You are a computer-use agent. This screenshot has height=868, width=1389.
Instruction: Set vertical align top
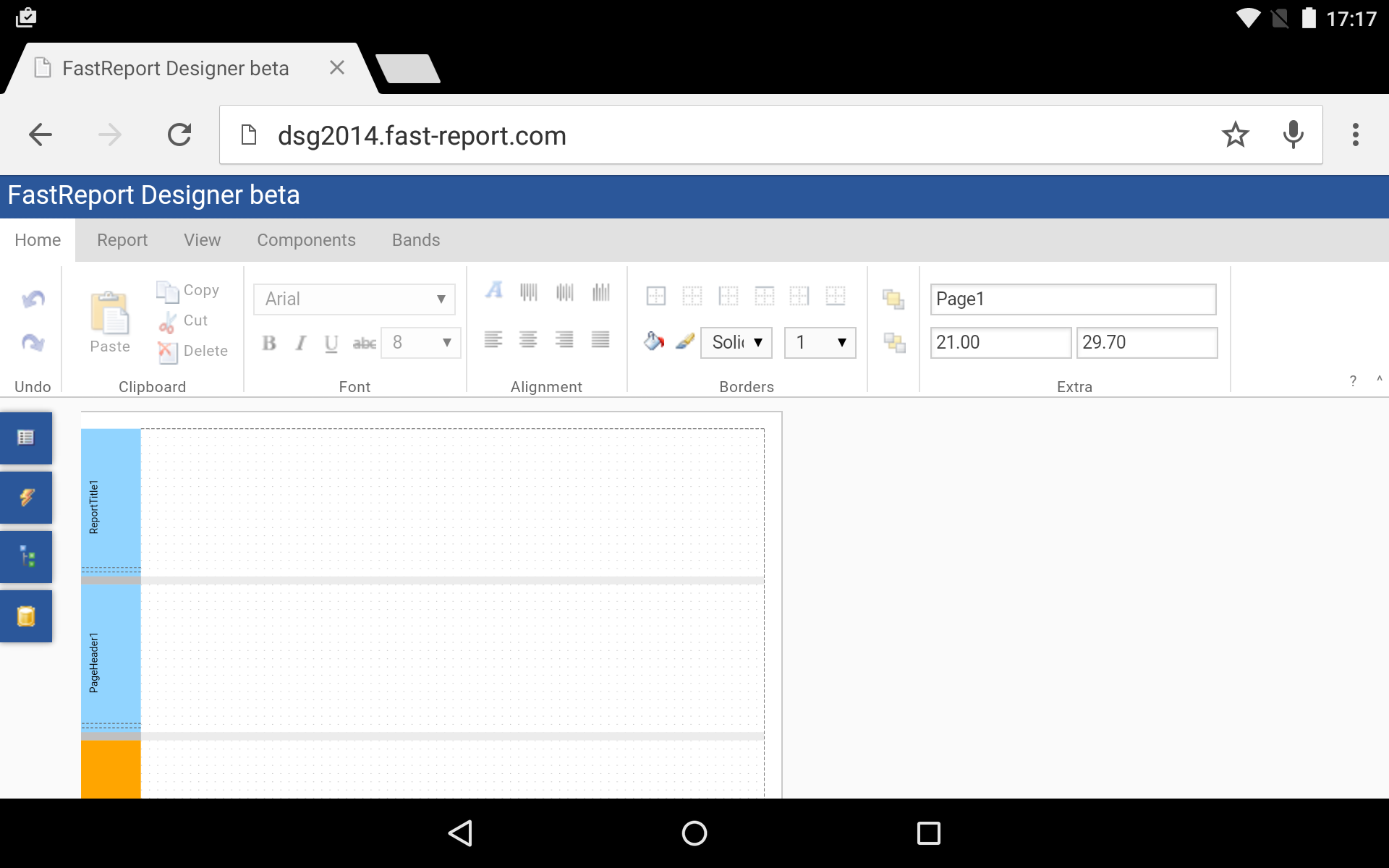tap(529, 292)
